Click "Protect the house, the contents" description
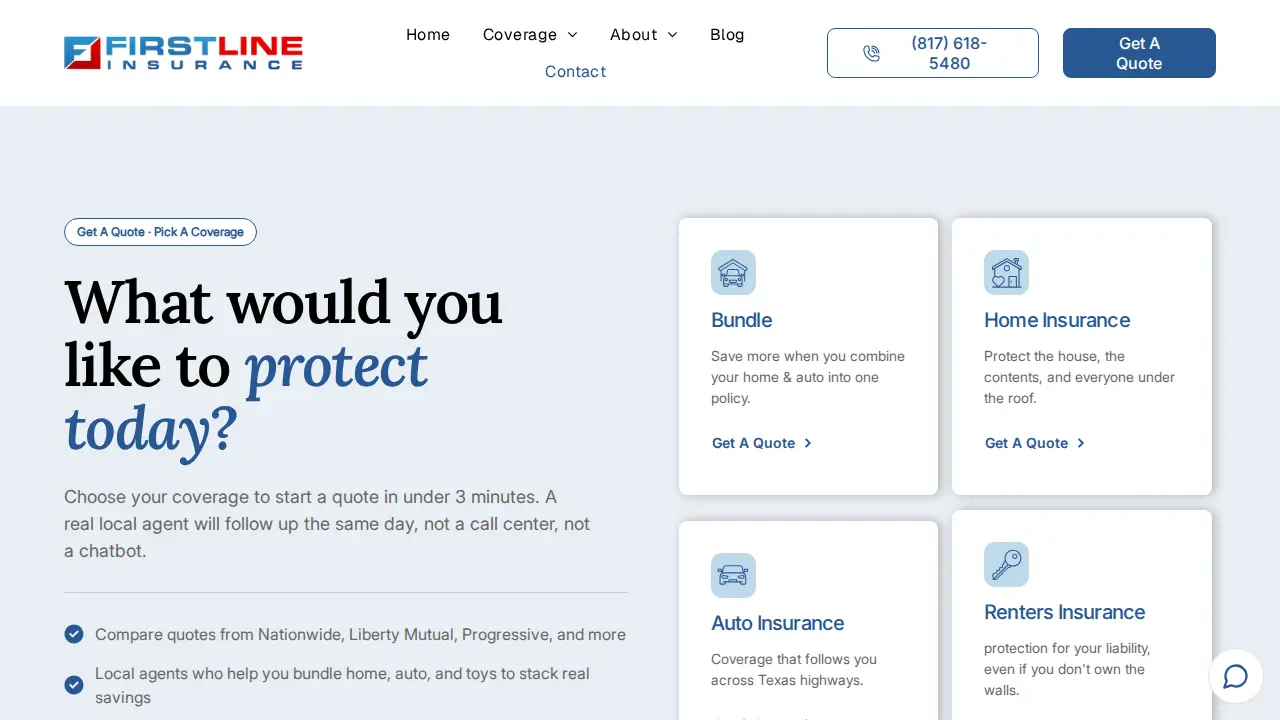 click(1079, 377)
